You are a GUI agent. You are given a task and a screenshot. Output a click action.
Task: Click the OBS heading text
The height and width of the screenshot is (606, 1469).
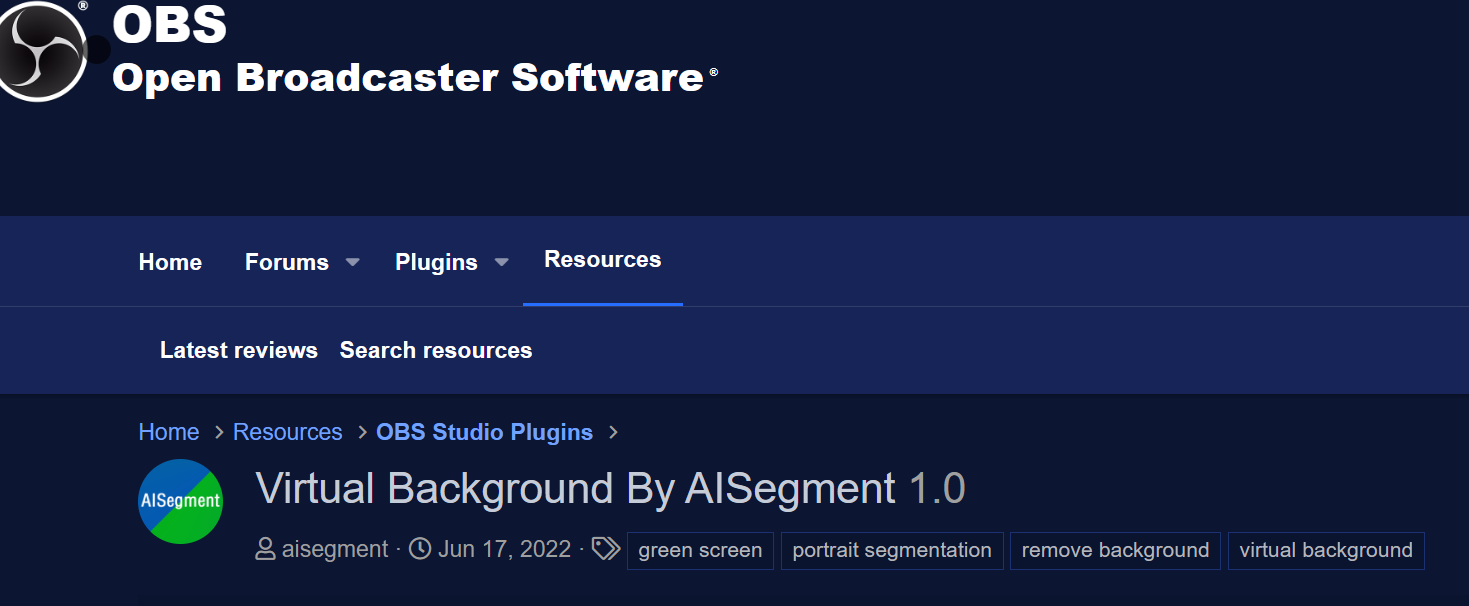(169, 25)
